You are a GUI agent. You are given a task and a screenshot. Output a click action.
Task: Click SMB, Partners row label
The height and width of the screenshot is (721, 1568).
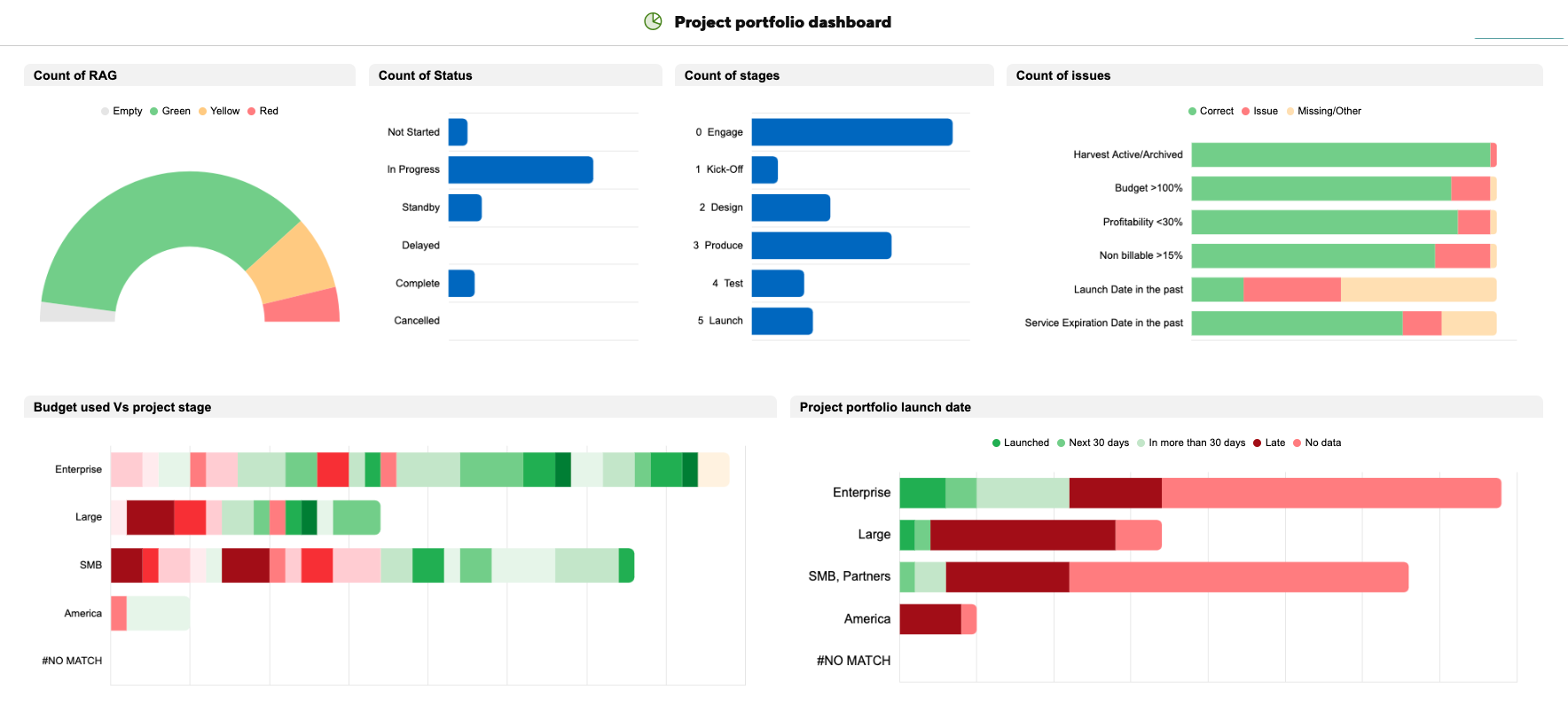tap(850, 576)
